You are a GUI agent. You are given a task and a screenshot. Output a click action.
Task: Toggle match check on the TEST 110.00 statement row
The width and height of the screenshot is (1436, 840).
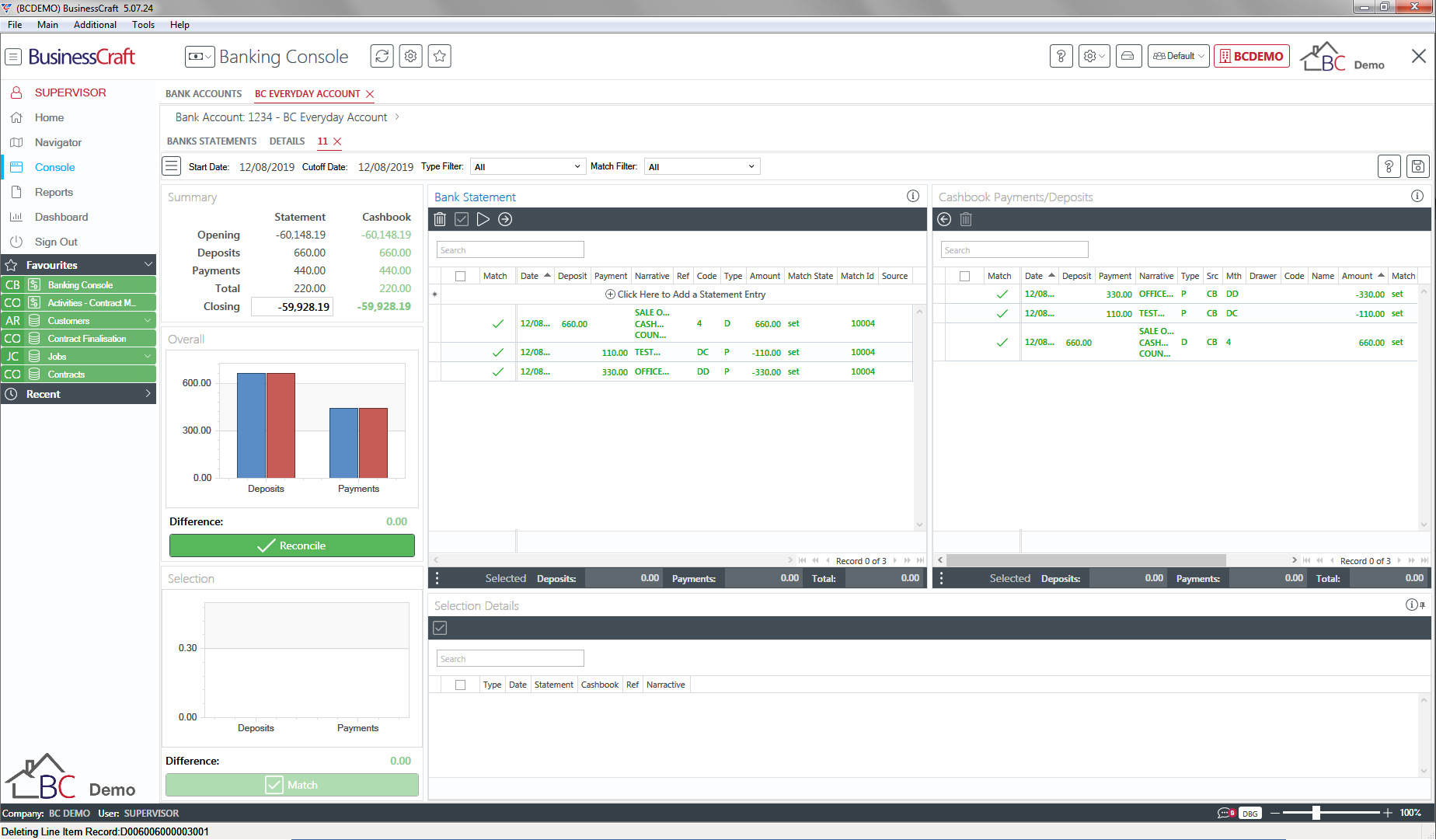pyautogui.click(x=497, y=352)
